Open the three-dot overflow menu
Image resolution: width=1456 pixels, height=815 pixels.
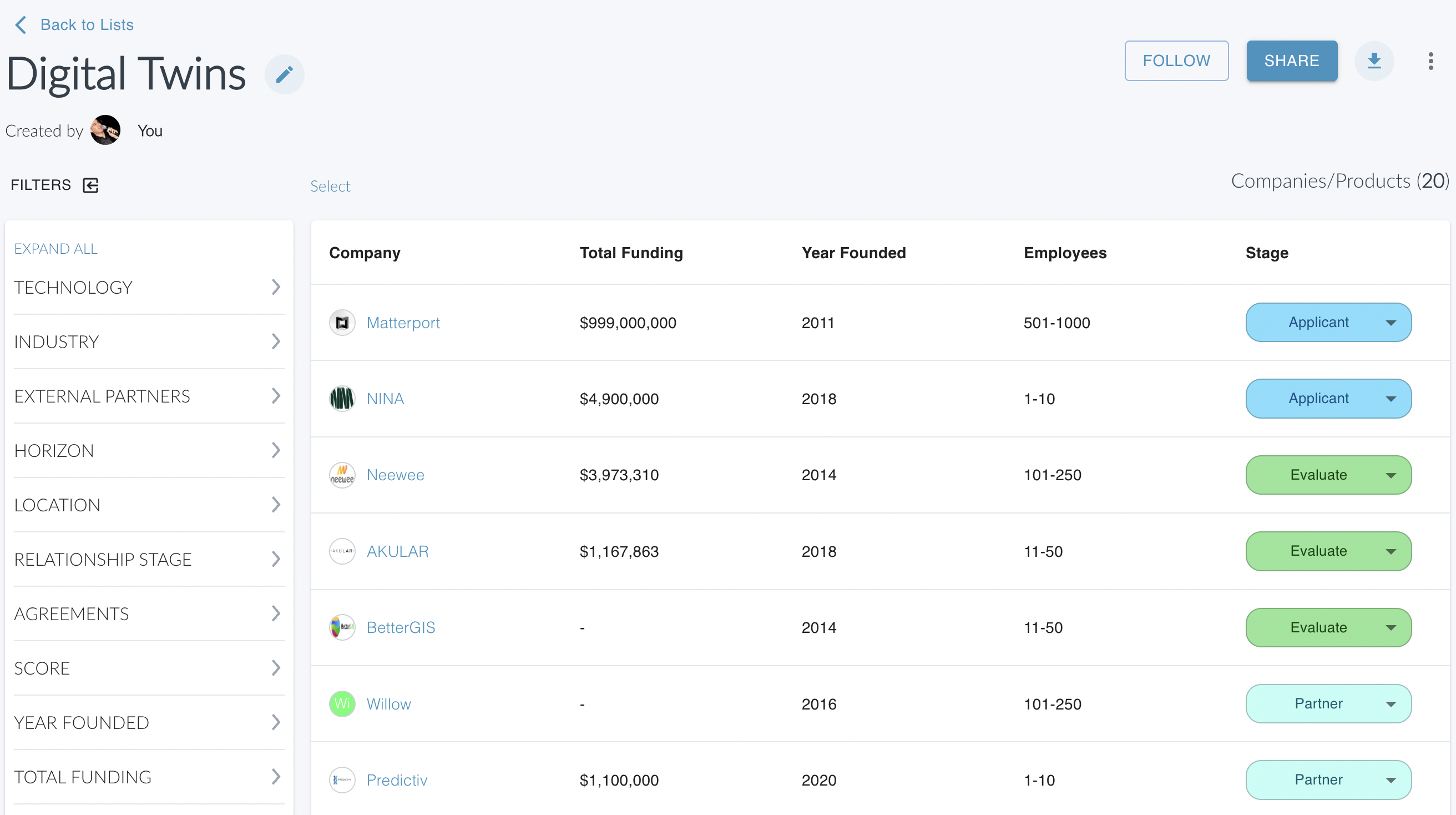(x=1430, y=61)
